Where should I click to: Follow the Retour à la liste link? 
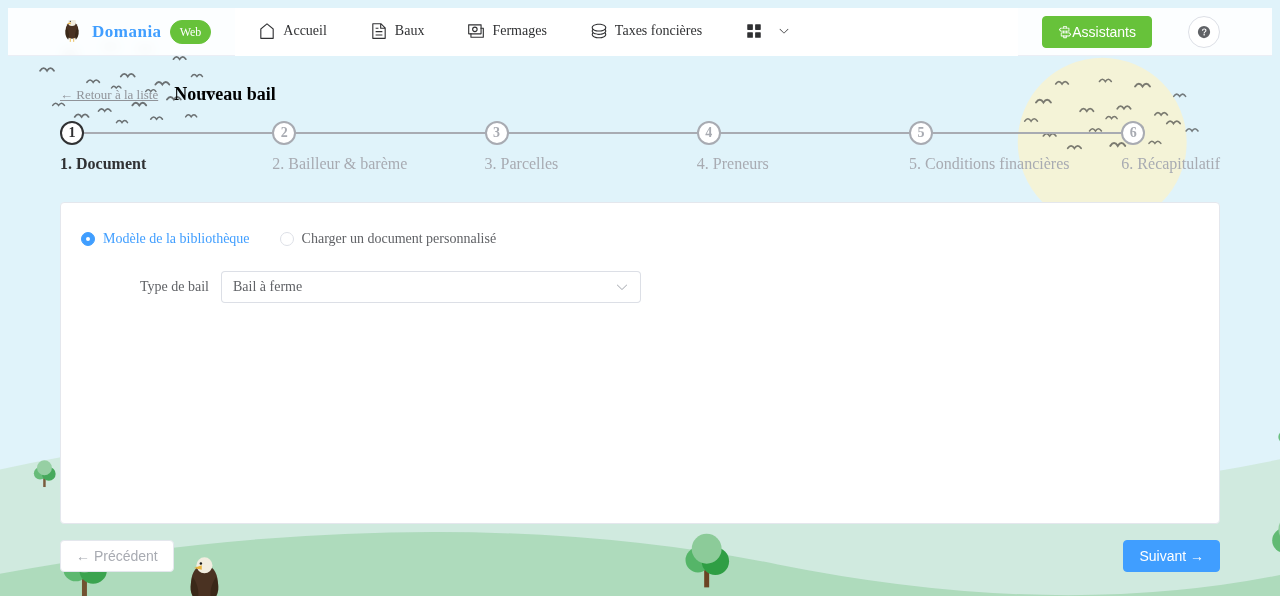[x=109, y=95]
